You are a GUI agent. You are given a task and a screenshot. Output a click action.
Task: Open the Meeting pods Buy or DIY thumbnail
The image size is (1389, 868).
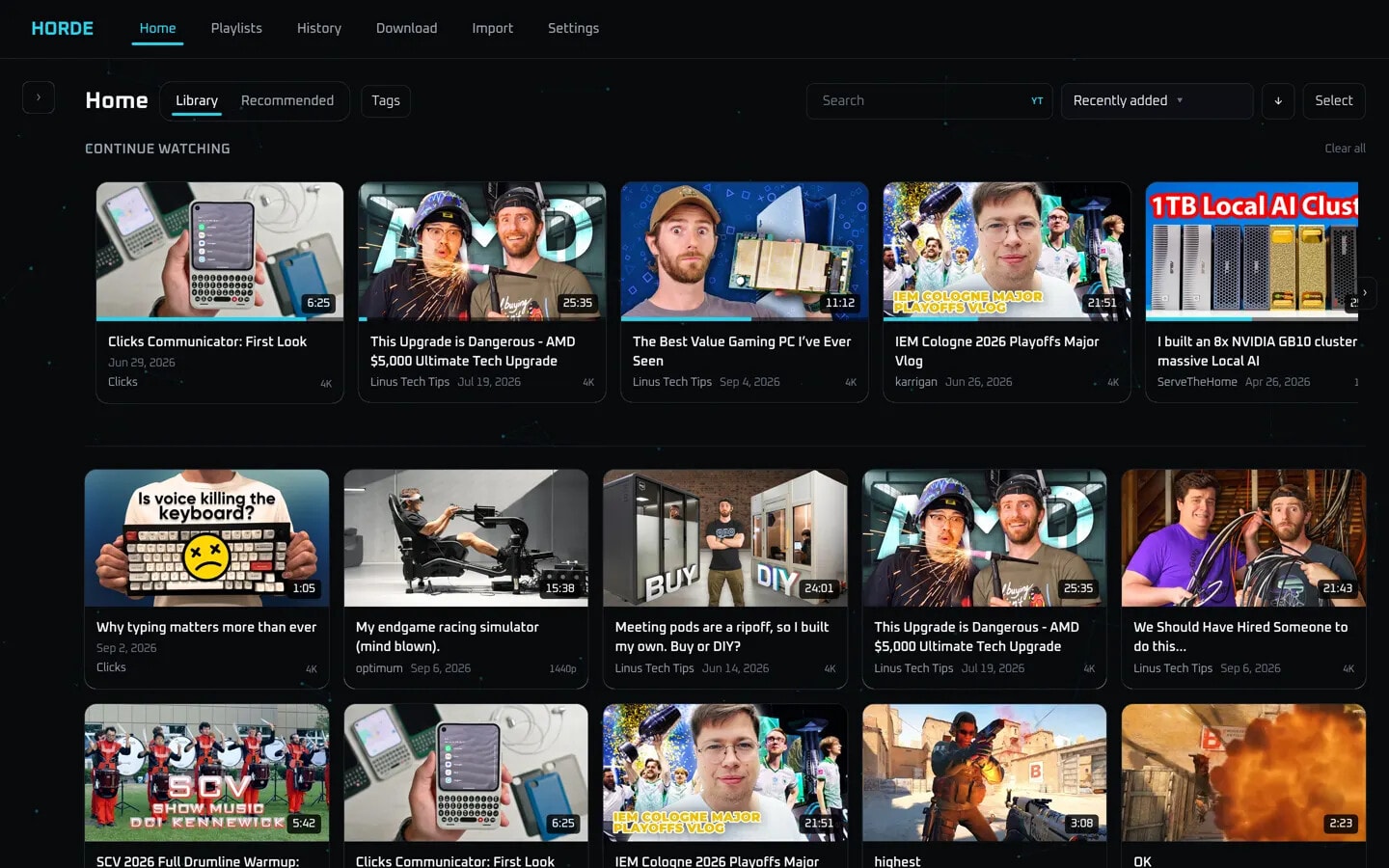pyautogui.click(x=725, y=538)
